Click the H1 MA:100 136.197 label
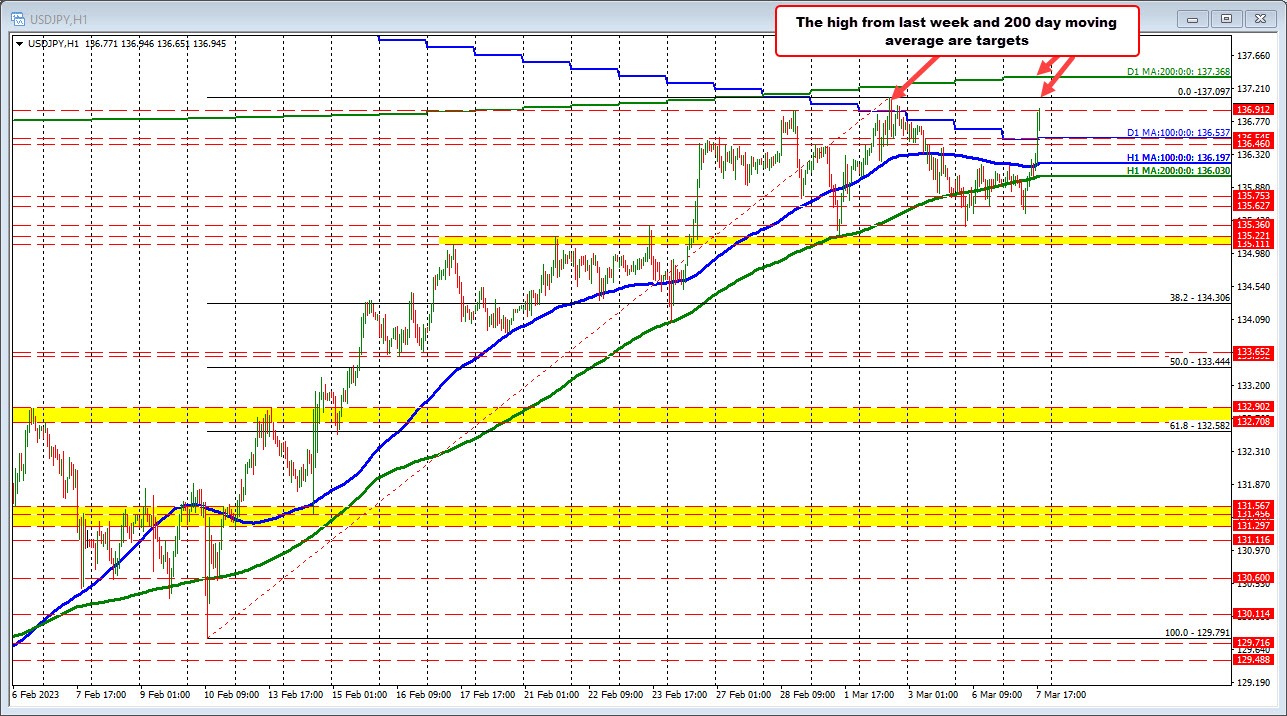1287x716 pixels. click(1177, 158)
